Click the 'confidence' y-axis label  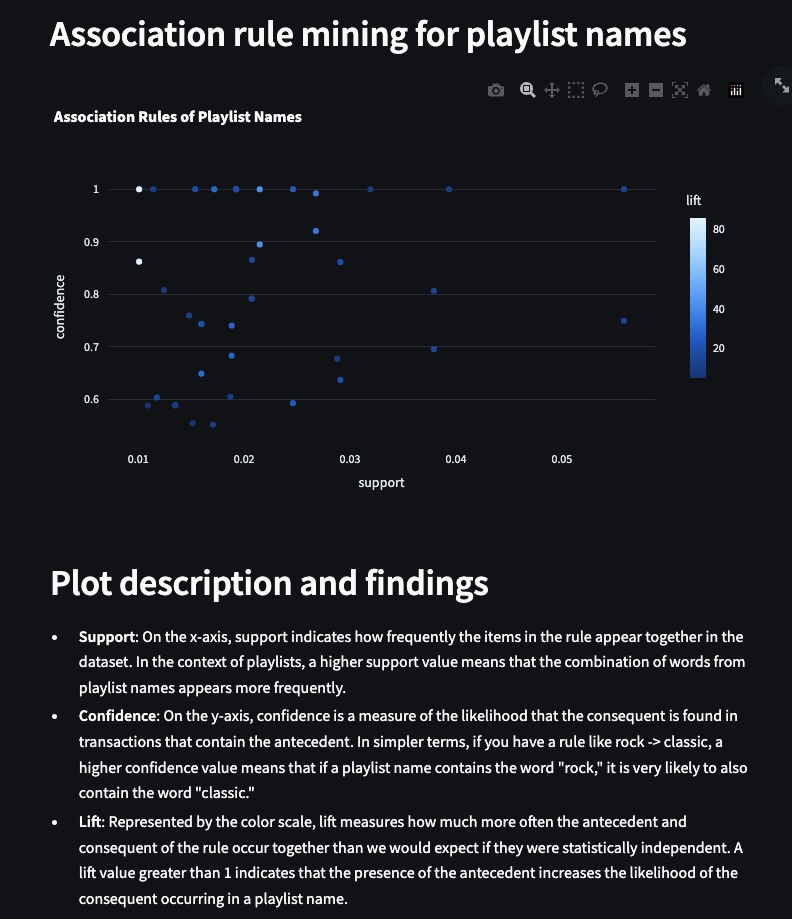61,306
